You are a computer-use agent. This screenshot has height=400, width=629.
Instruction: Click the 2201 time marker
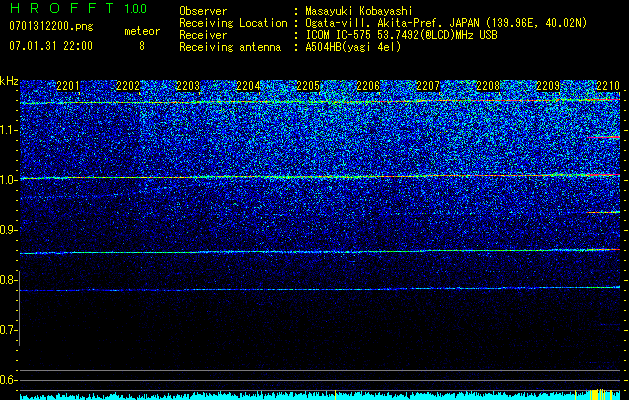click(68, 86)
